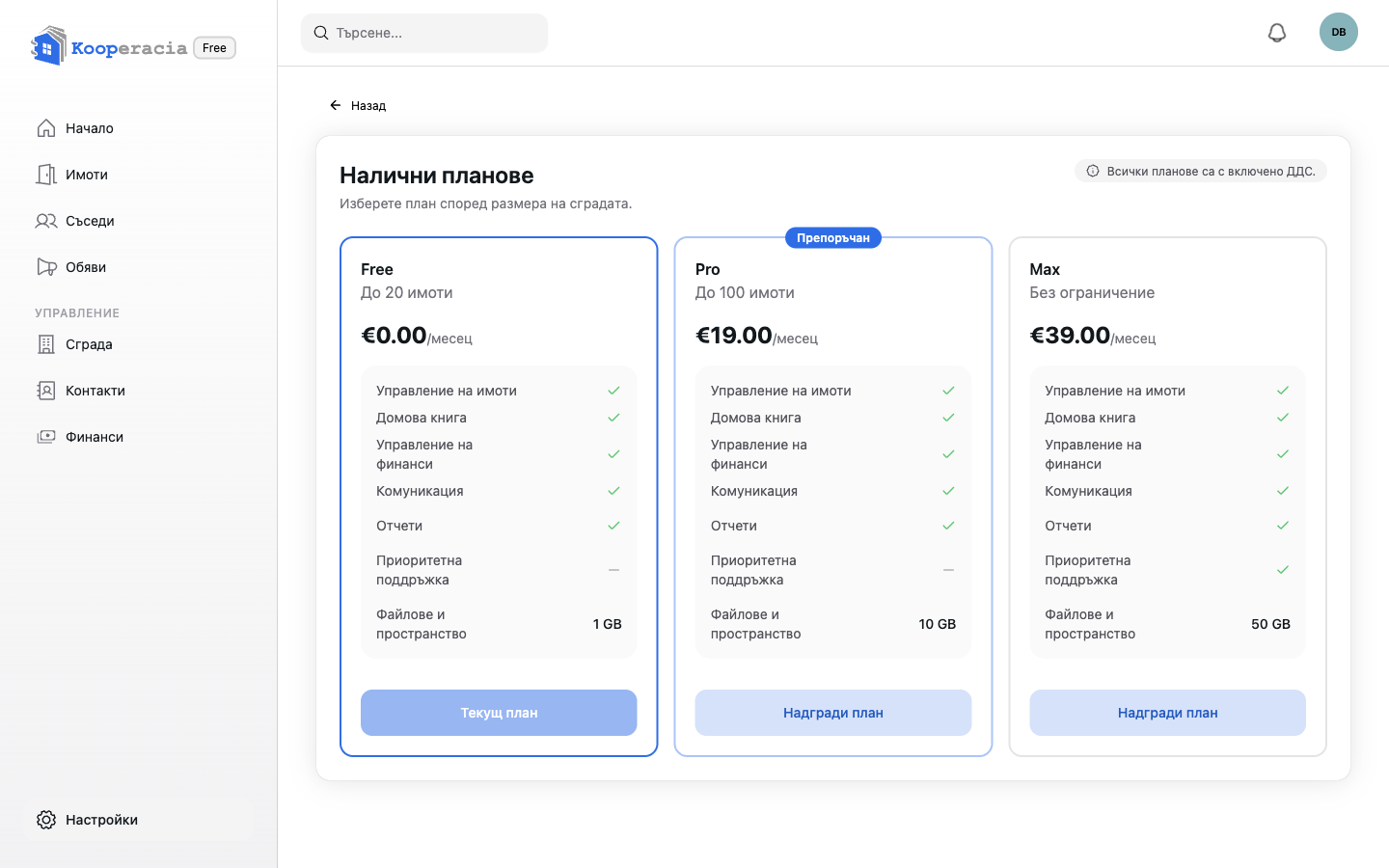
Task: Click the Всички планове са с включено ДДС notice
Action: (x=1201, y=171)
